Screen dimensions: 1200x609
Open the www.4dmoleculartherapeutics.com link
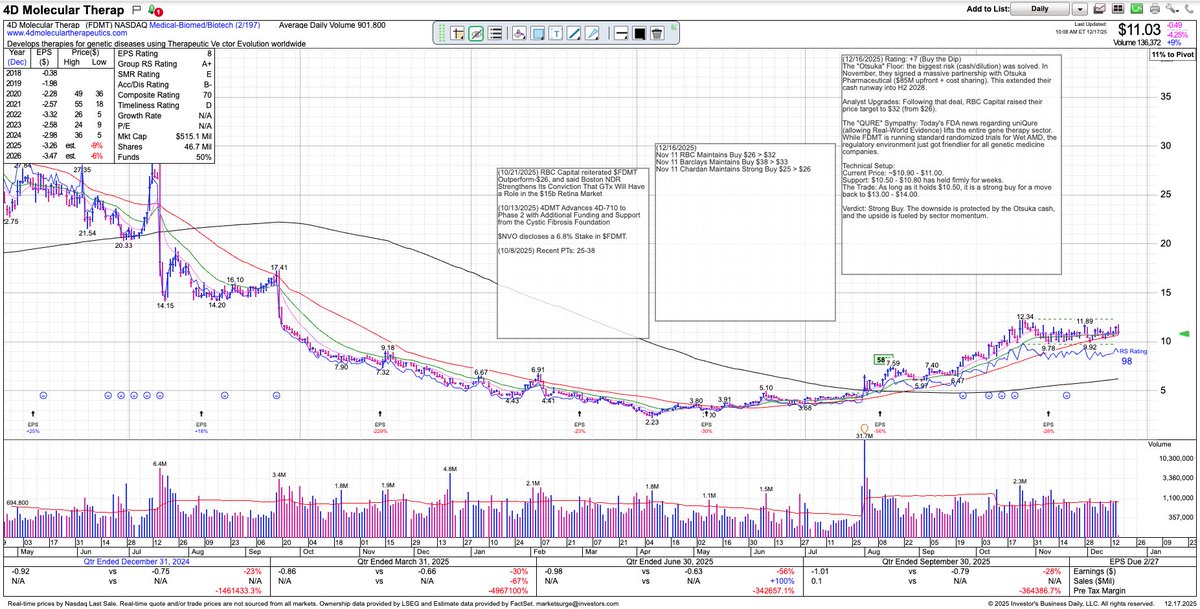pyautogui.click(x=66, y=34)
